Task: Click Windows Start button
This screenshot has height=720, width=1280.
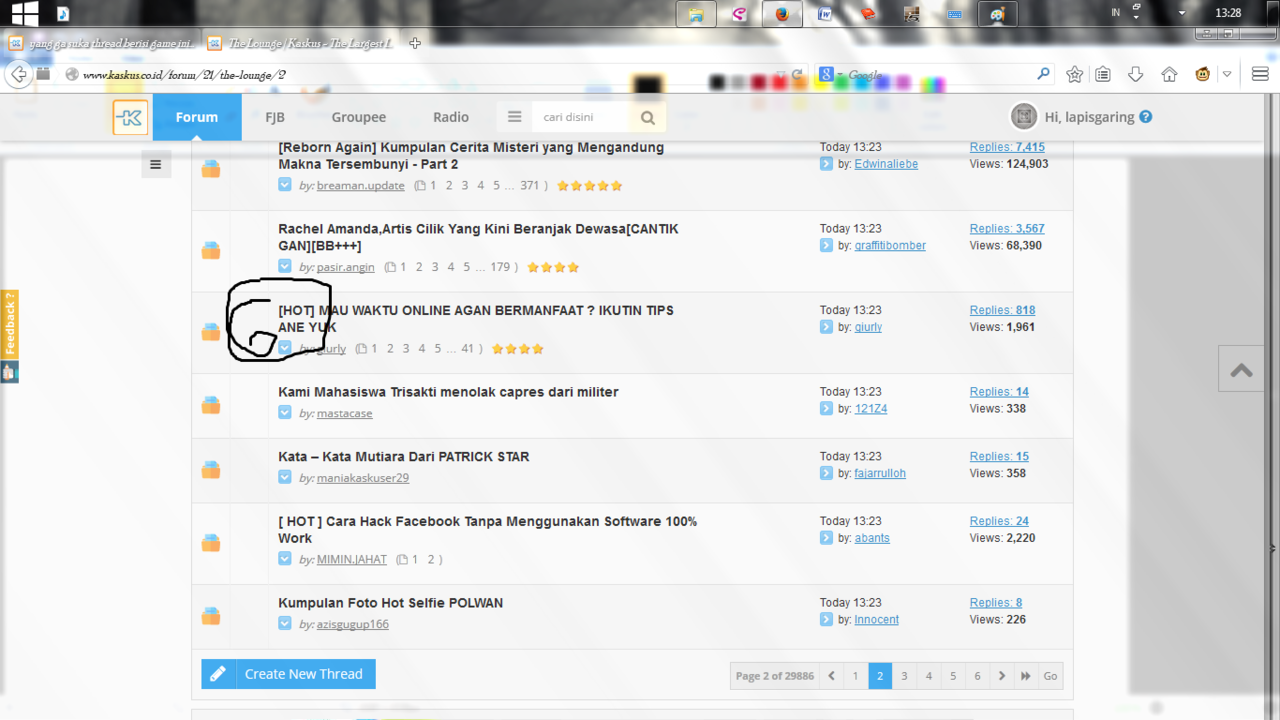Action: 24,13
